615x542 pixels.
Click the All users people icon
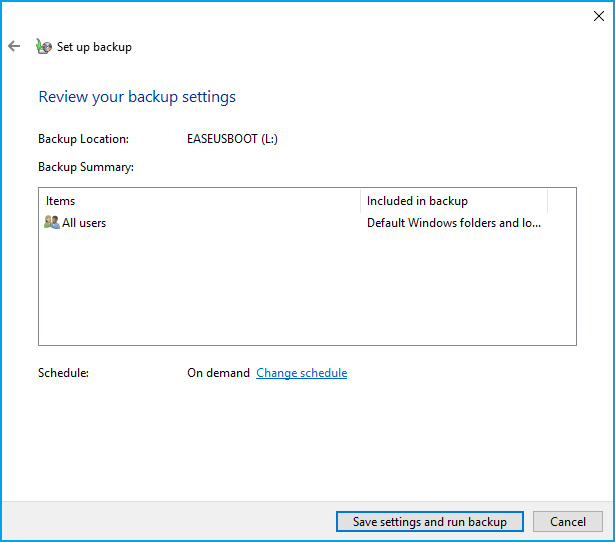tap(52, 223)
